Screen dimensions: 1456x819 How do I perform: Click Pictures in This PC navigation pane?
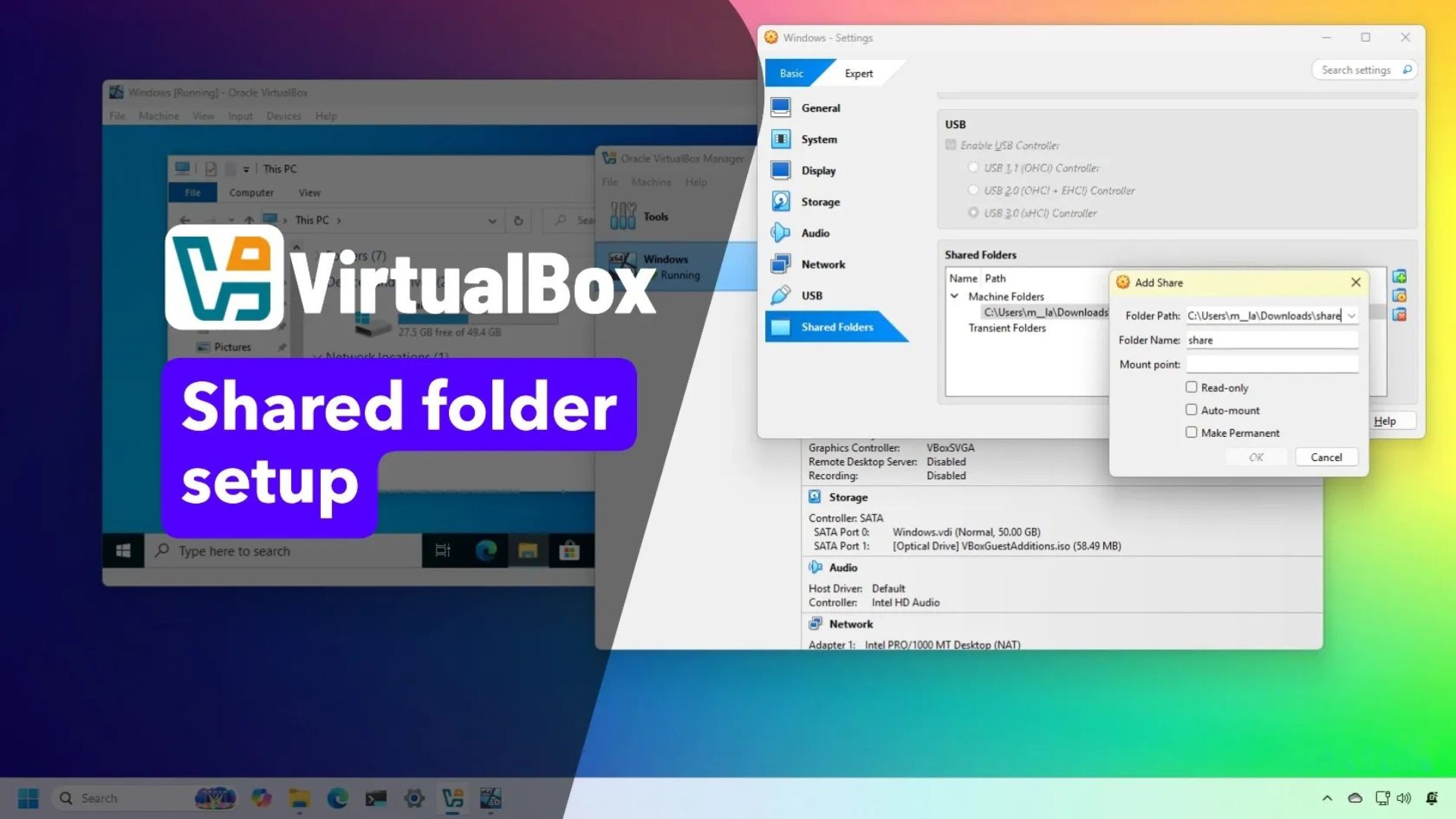coord(232,347)
